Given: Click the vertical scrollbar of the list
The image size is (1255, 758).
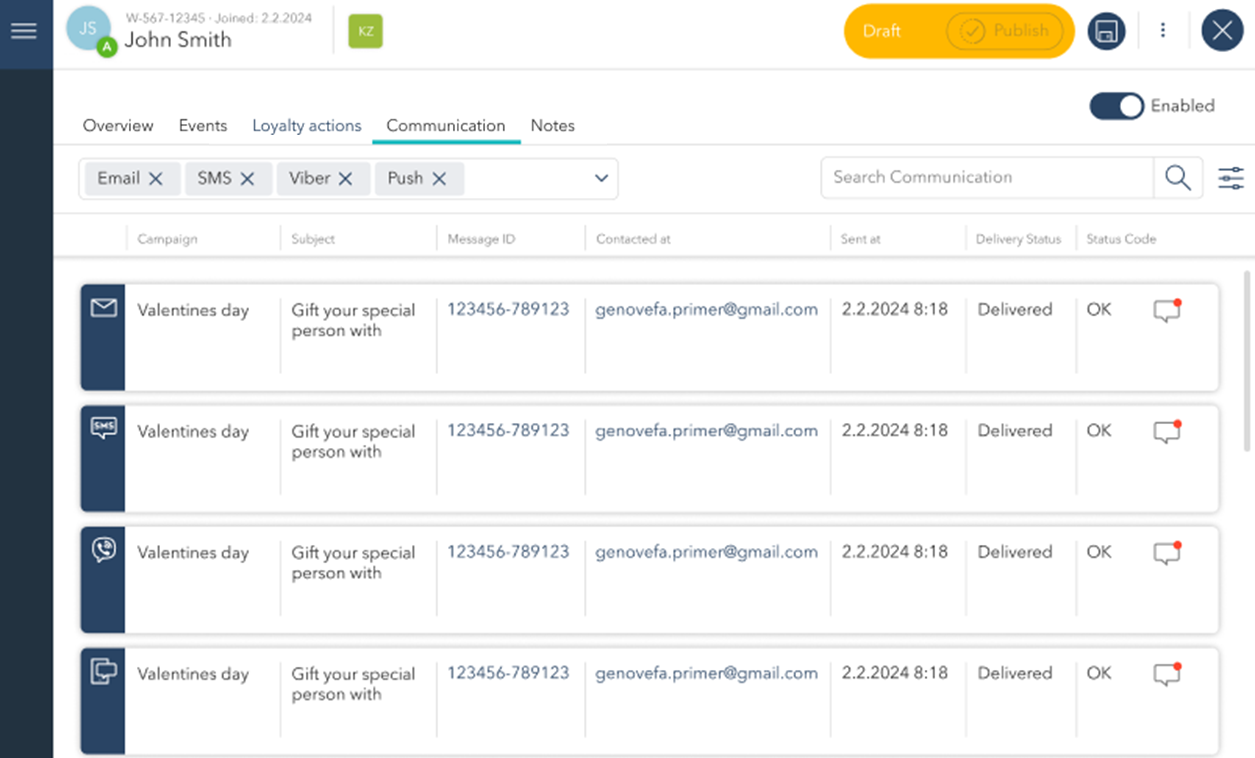Looking at the screenshot, I should [1246, 360].
